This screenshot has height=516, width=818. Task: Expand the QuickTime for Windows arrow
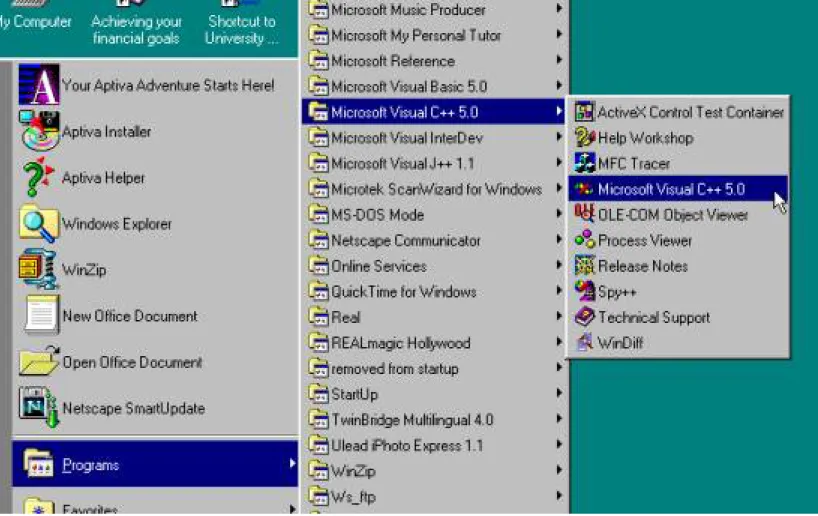pos(559,291)
